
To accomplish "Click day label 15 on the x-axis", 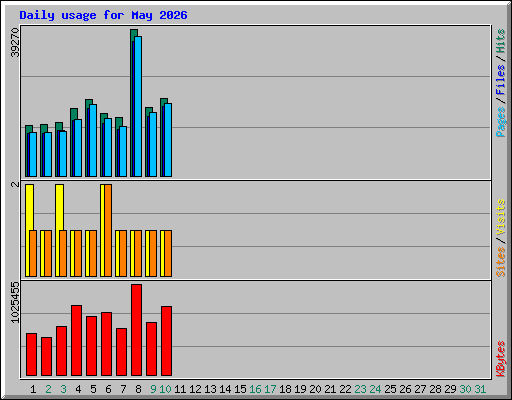I will click(240, 389).
